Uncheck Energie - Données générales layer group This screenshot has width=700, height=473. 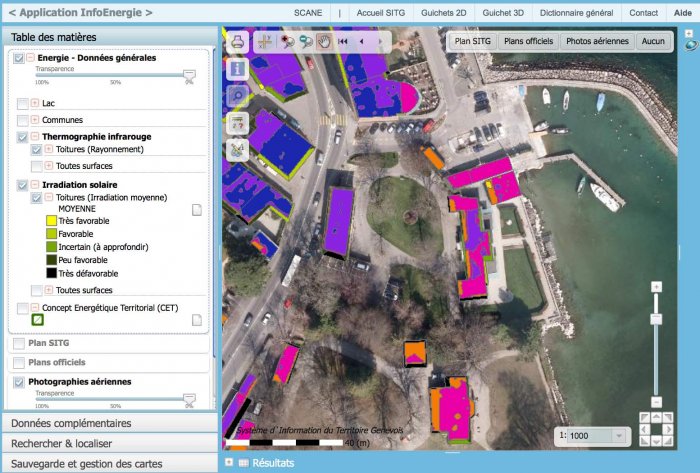tap(19, 58)
